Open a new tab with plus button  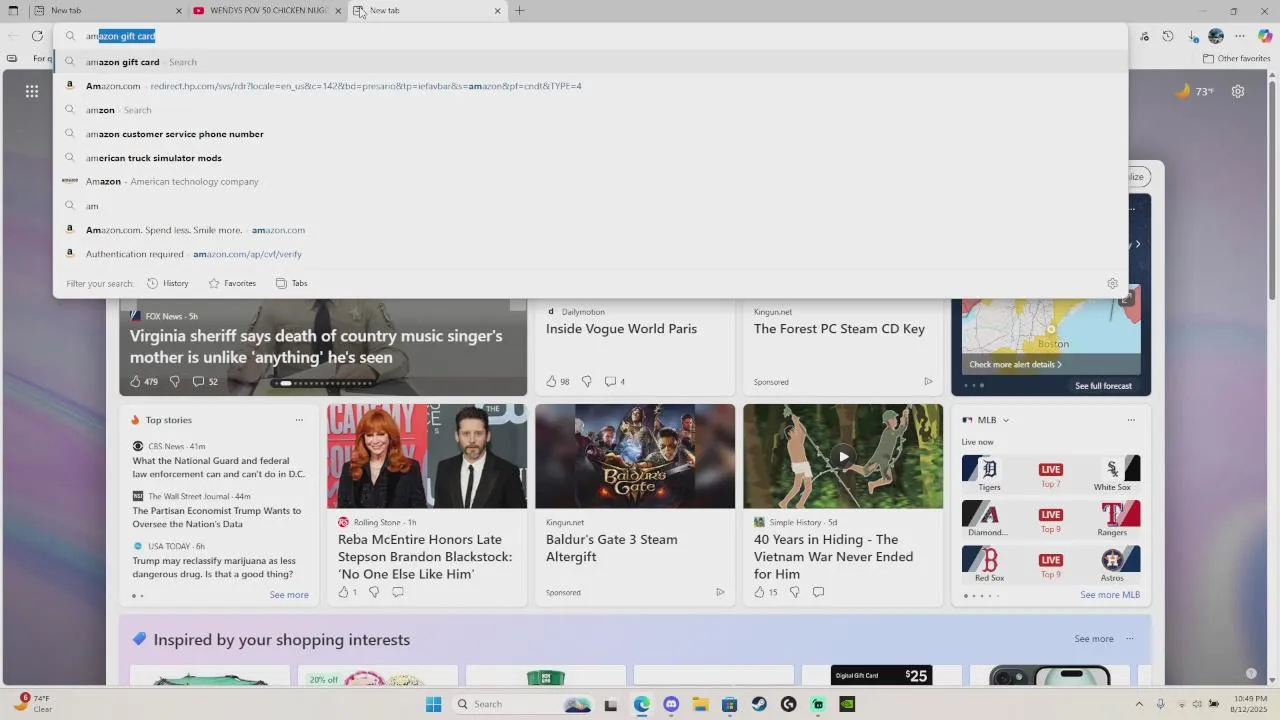(x=520, y=11)
